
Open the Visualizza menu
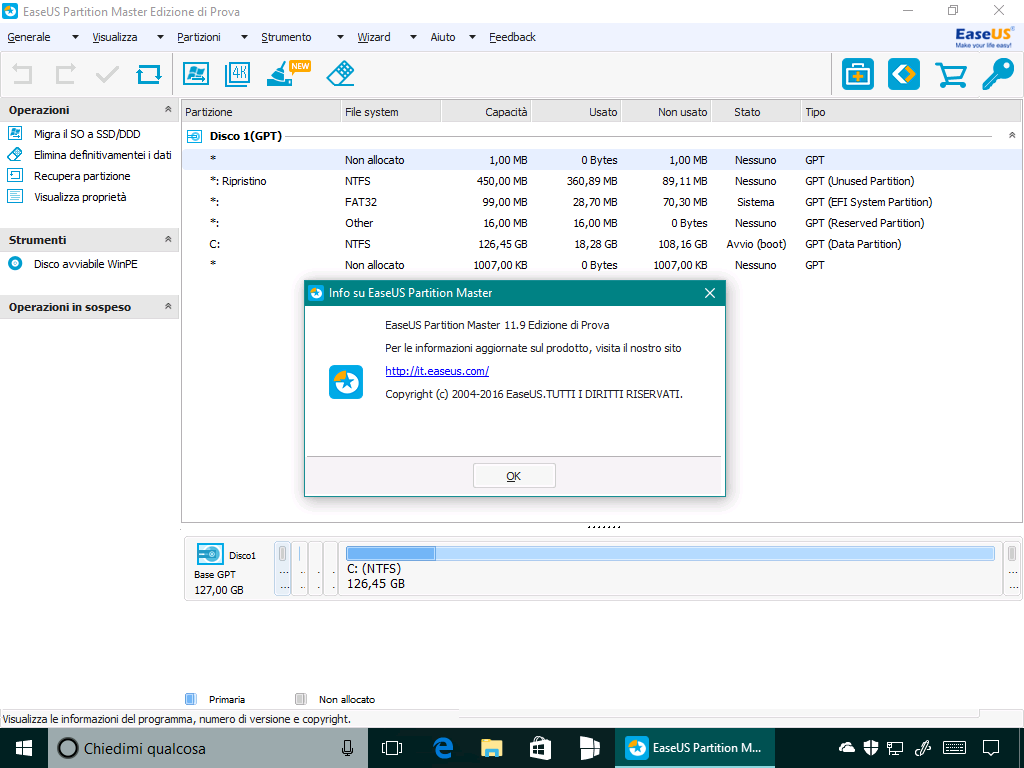pyautogui.click(x=115, y=37)
